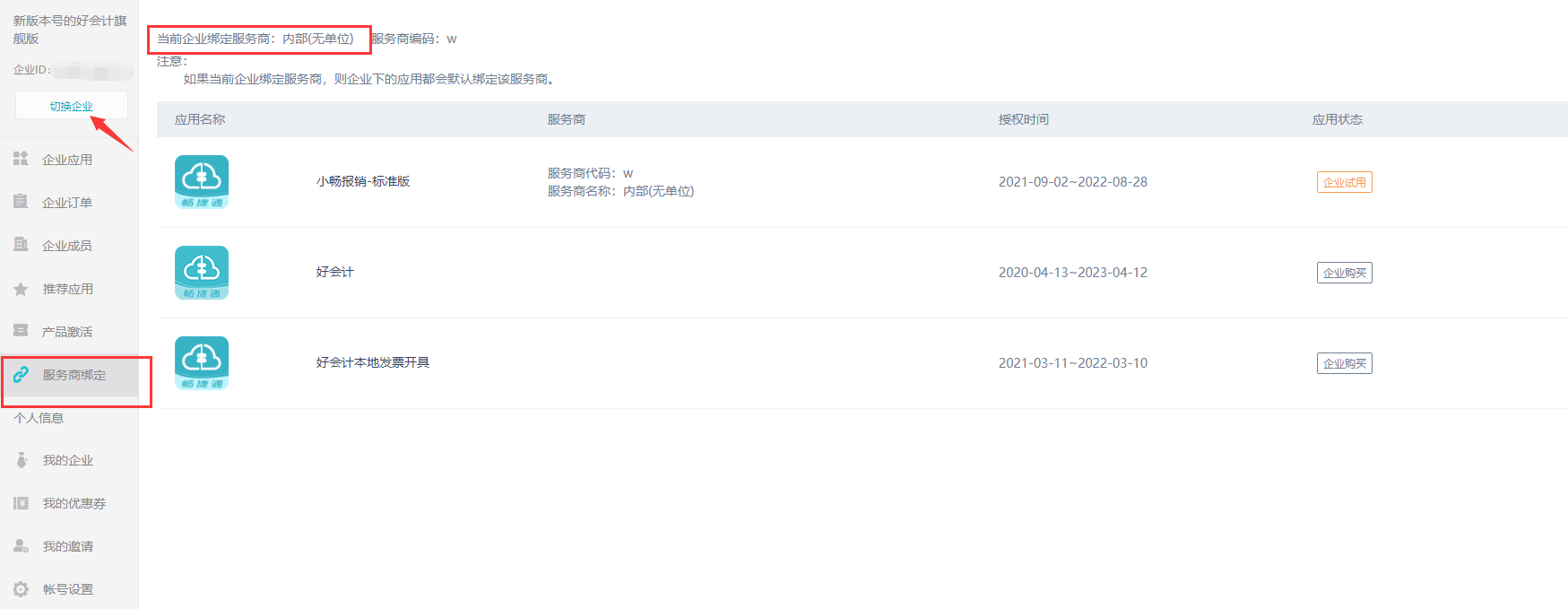Viewport: 1568px width, 609px height.
Task: Click the 当前企业绑定服务商 text at top
Action: click(256, 39)
